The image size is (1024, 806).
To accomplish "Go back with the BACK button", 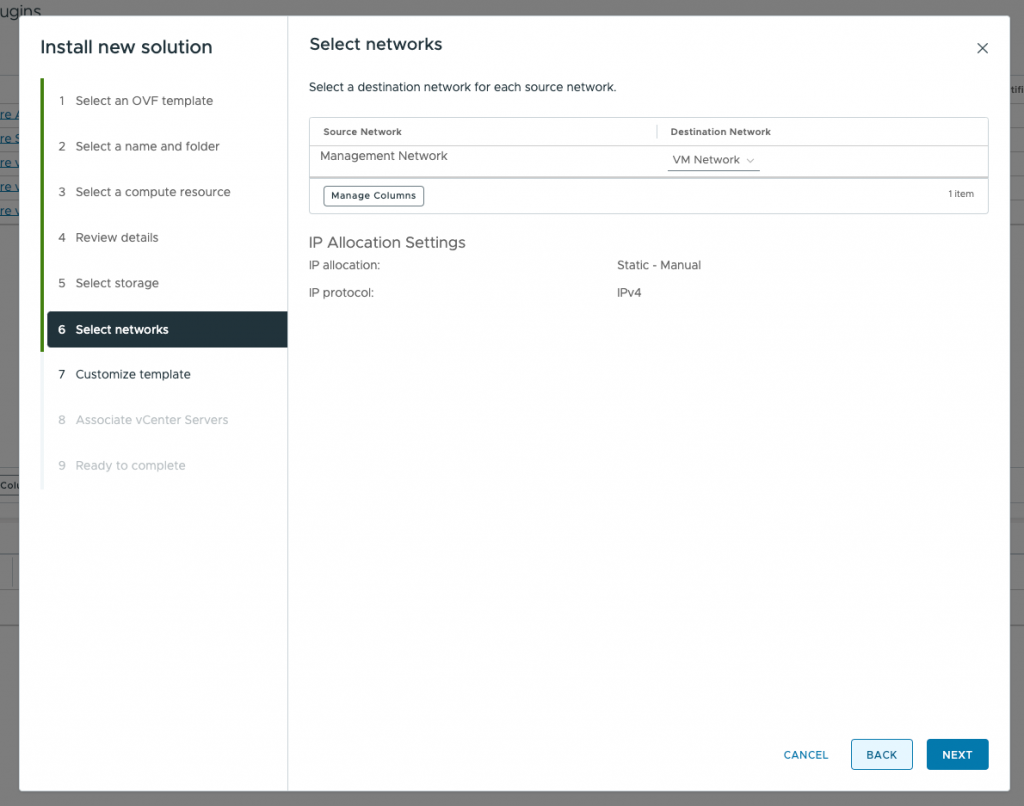I will 881,754.
